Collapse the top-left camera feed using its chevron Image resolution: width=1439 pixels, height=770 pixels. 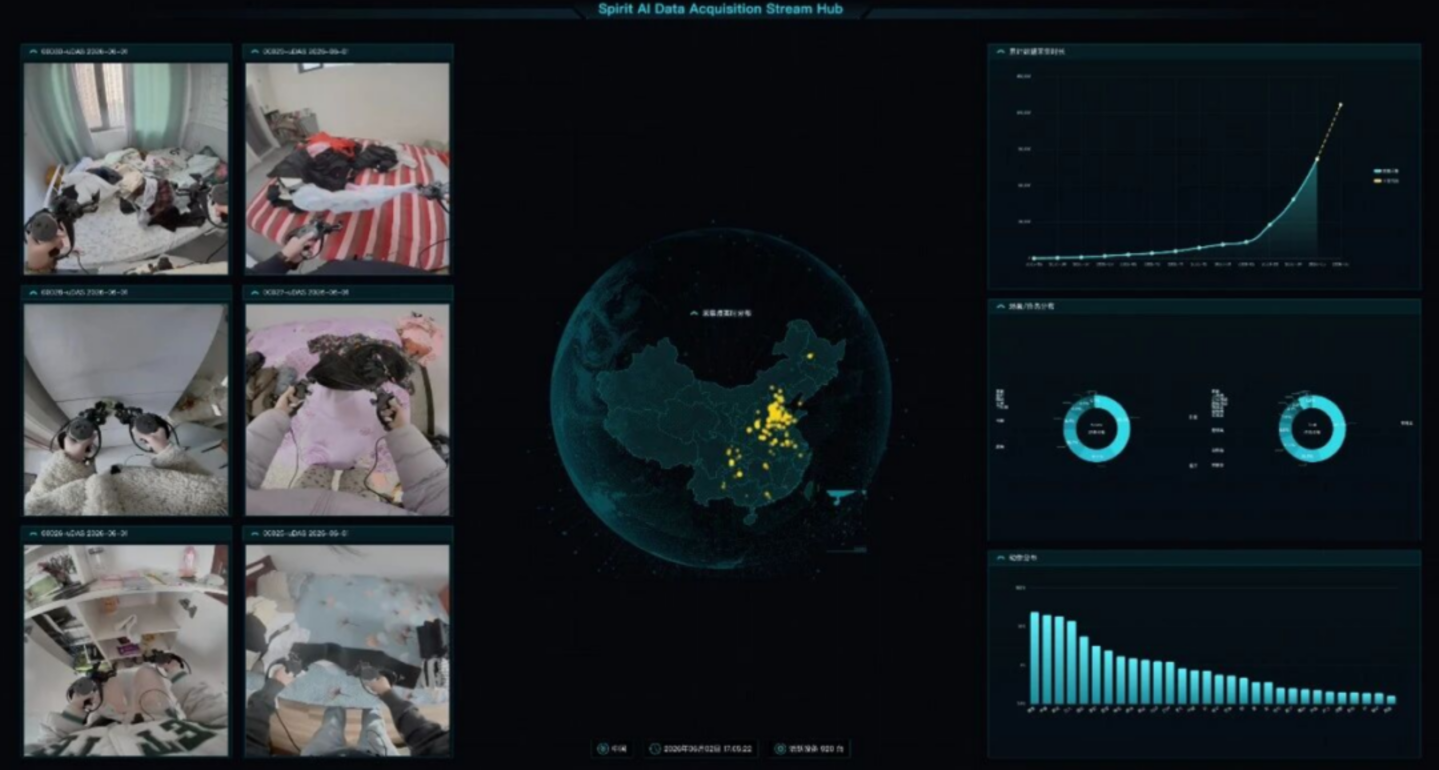tap(33, 51)
